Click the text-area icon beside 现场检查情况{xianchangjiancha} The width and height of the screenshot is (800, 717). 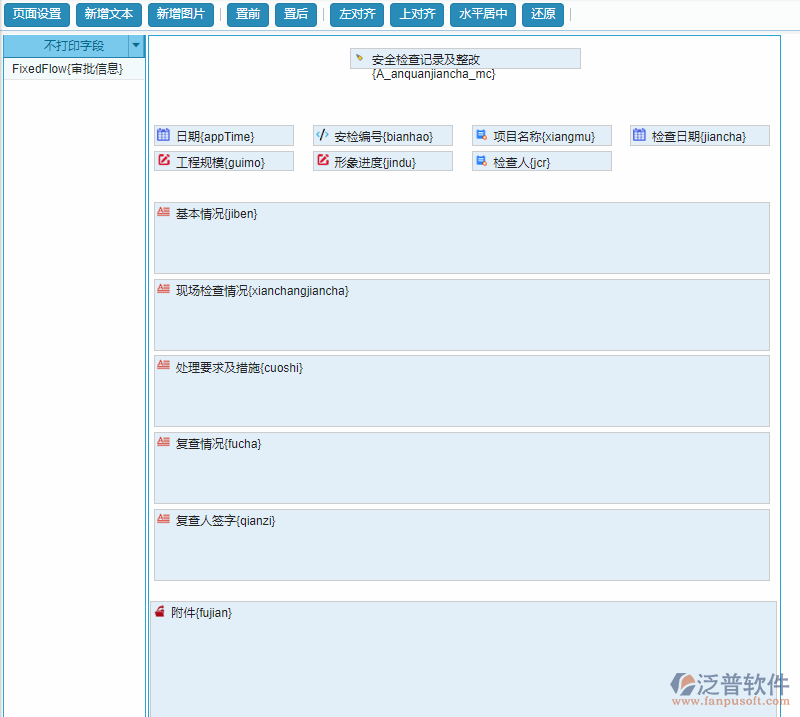pos(163,290)
